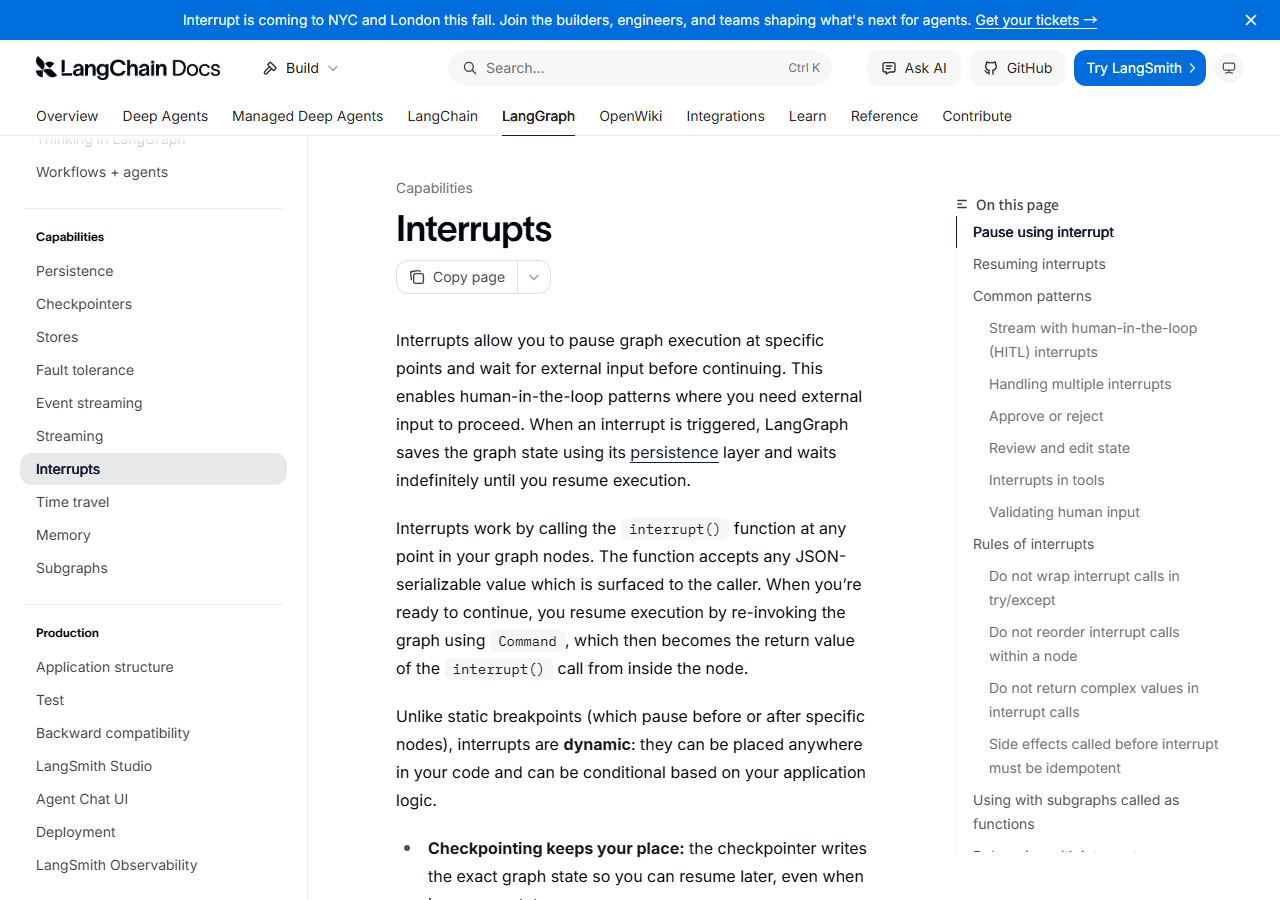The image size is (1280, 900).
Task: Open the Test sidebar page
Action: (153, 700)
